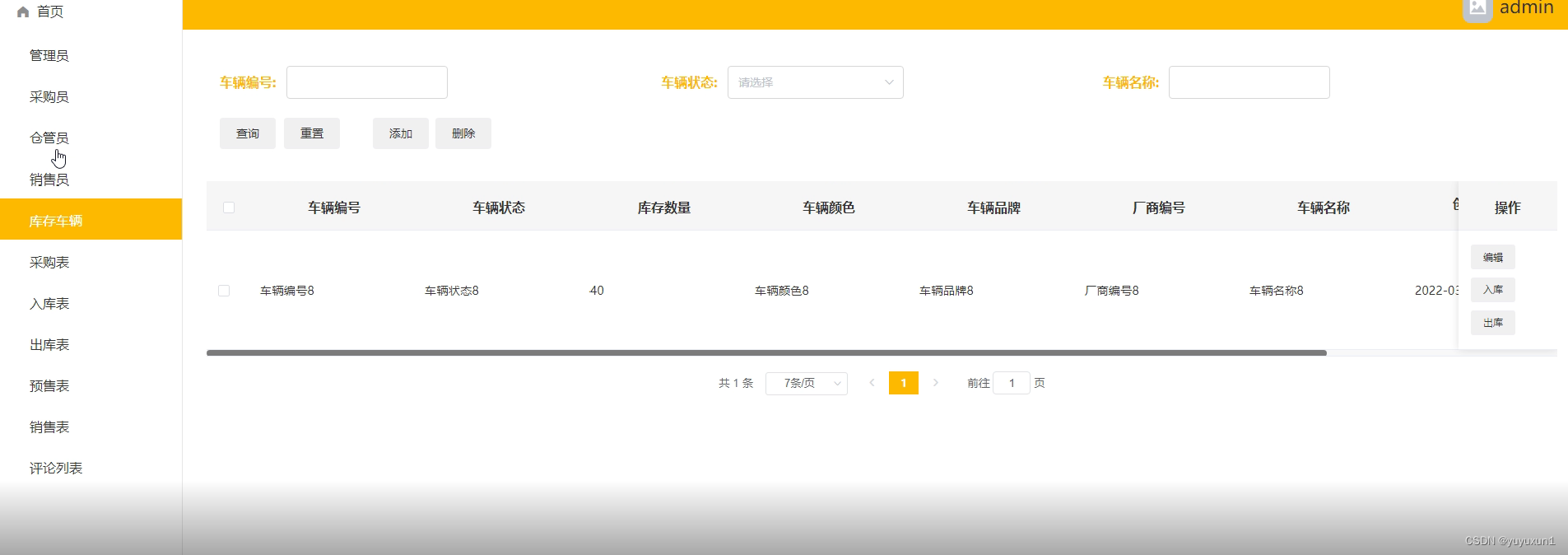This screenshot has width=1568, height=555.
Task: Click the admin username text
Action: (1527, 7)
